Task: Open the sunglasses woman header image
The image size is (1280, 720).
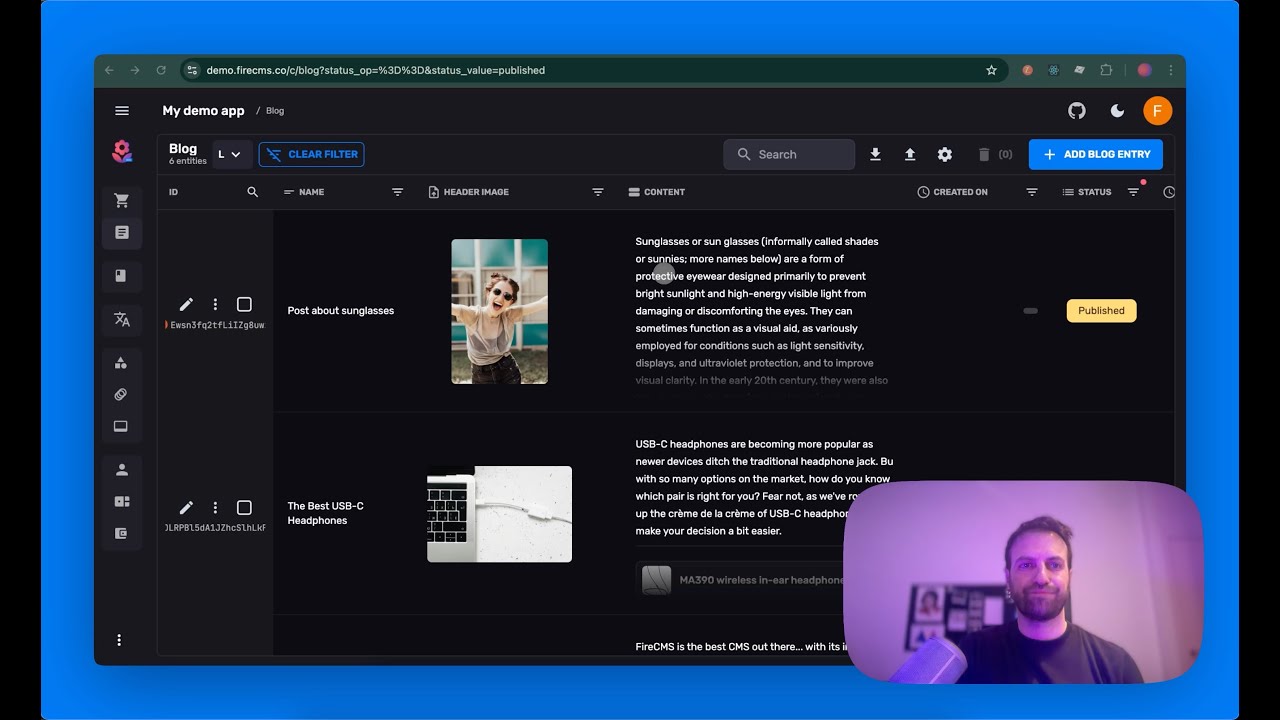Action: point(499,311)
